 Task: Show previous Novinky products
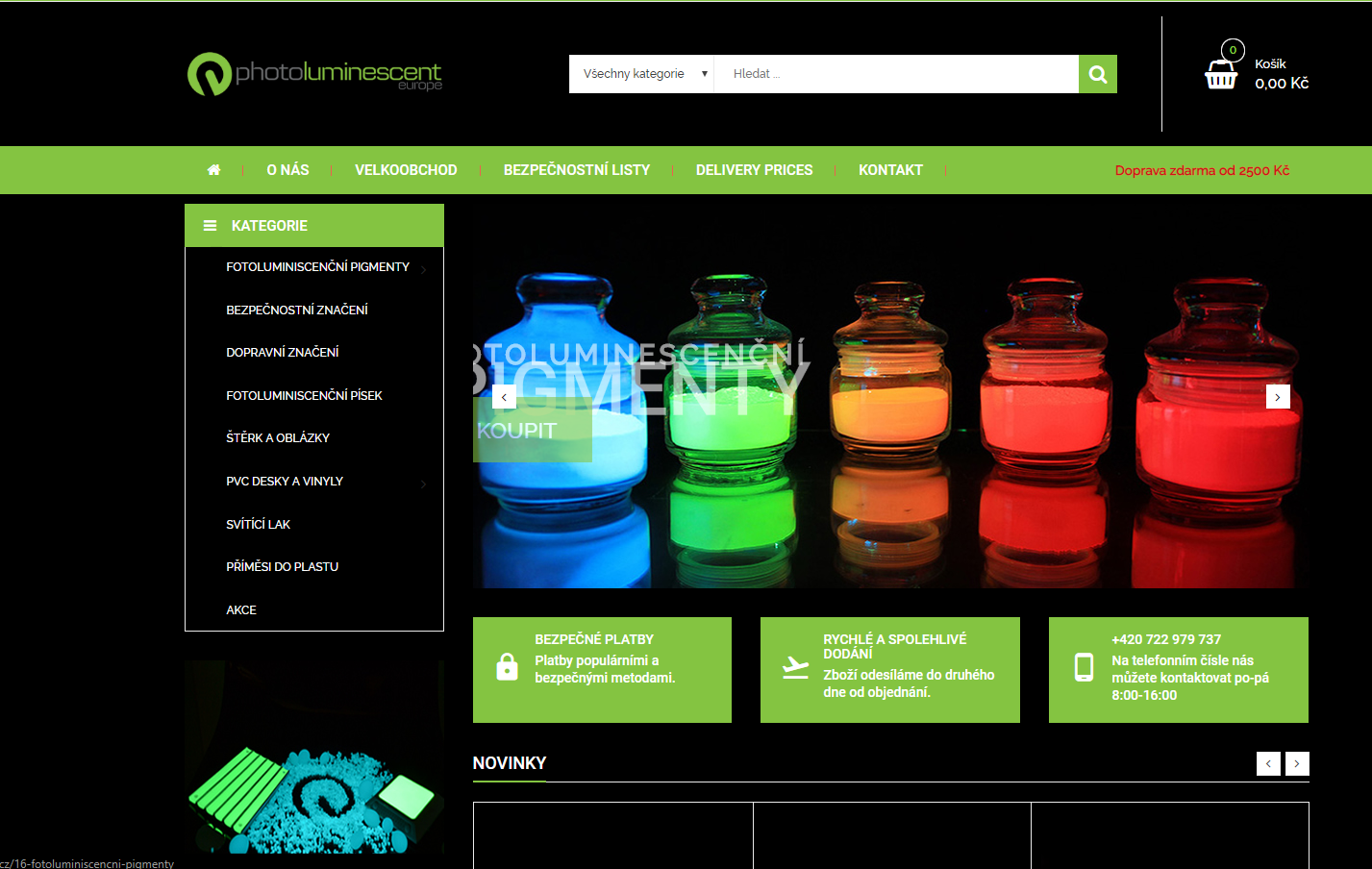1268,763
